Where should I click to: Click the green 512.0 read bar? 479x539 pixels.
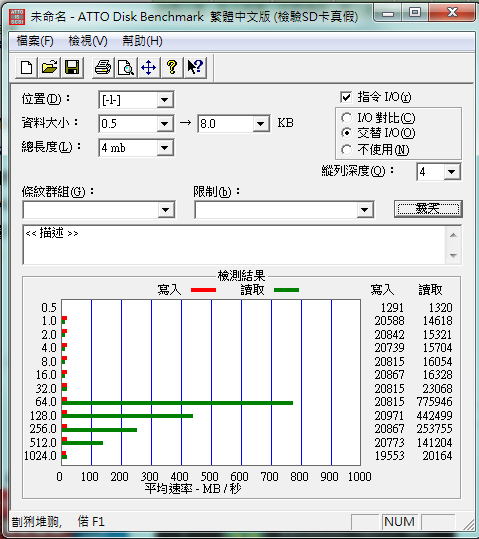(83, 443)
